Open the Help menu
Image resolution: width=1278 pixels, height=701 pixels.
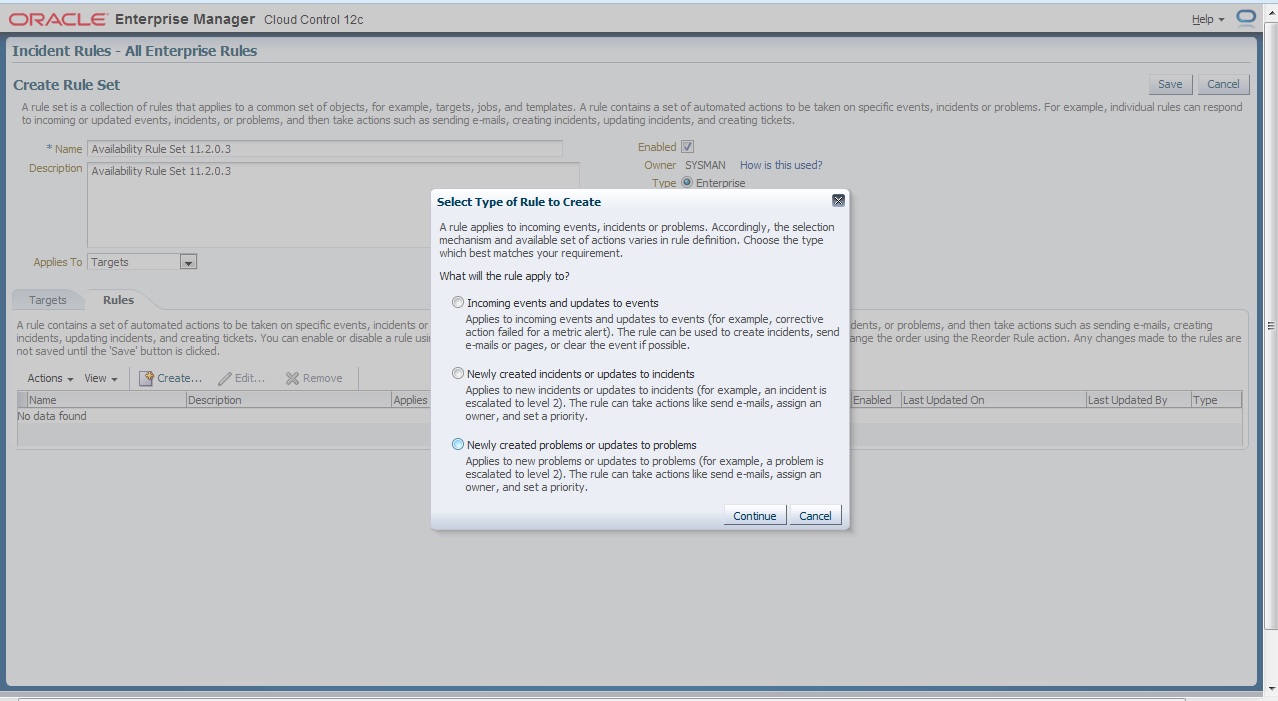pyautogui.click(x=1207, y=19)
